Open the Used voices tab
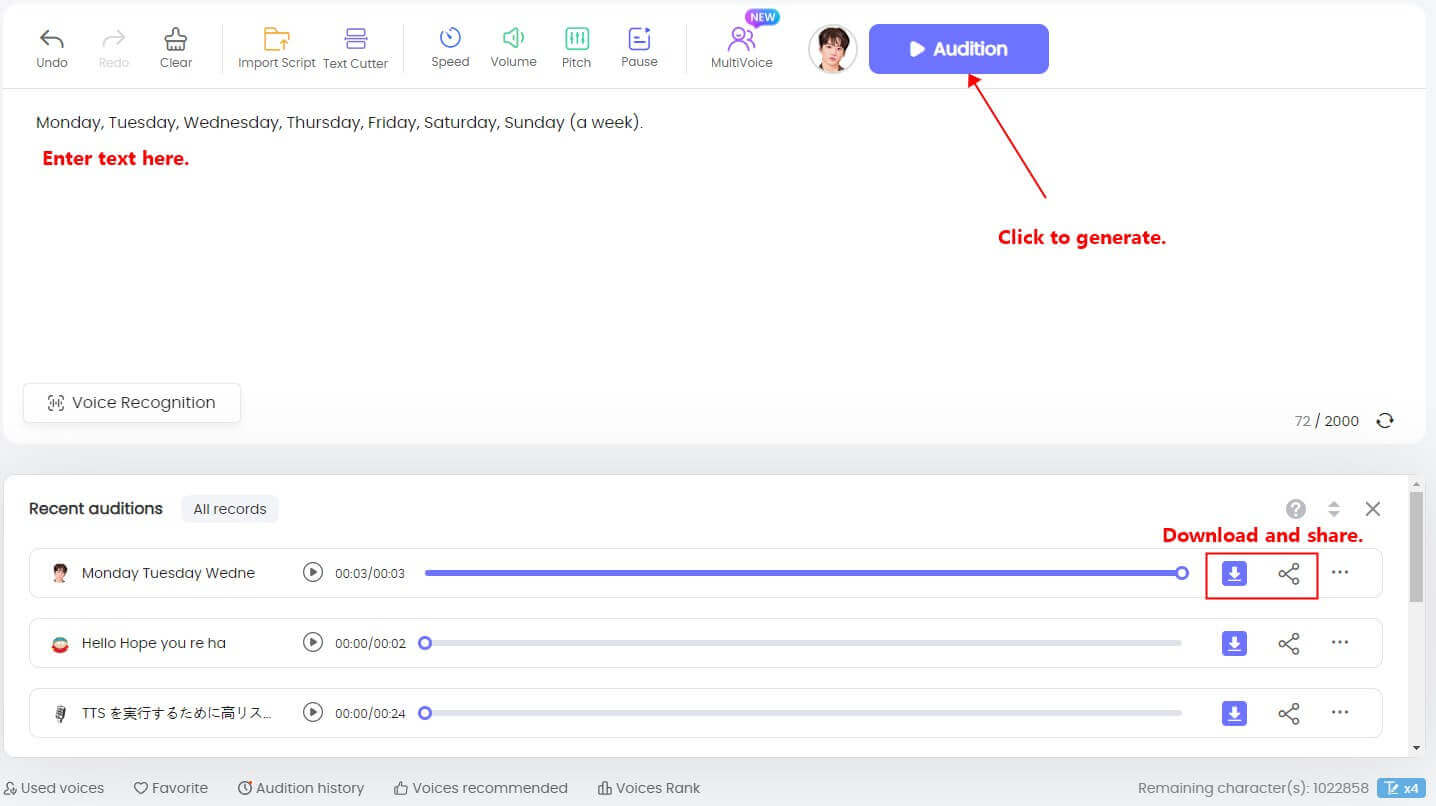This screenshot has height=806, width=1436. click(x=54, y=788)
